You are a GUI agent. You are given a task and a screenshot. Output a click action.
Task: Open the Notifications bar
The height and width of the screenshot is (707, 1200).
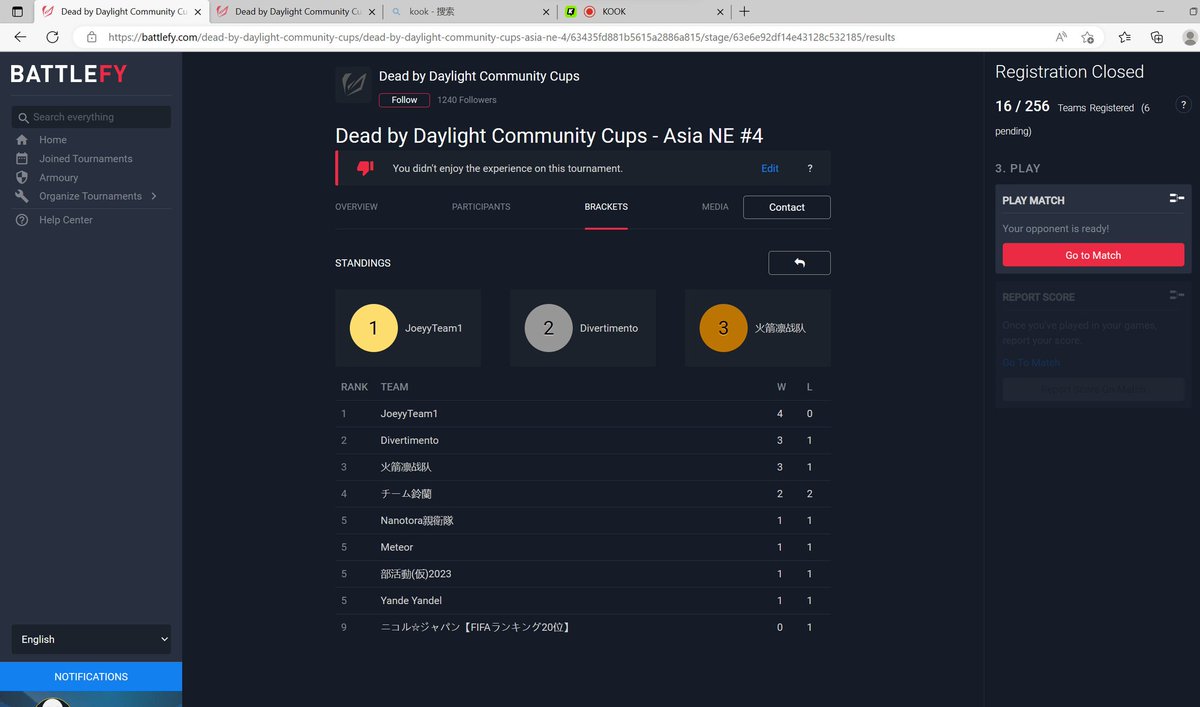click(x=91, y=676)
